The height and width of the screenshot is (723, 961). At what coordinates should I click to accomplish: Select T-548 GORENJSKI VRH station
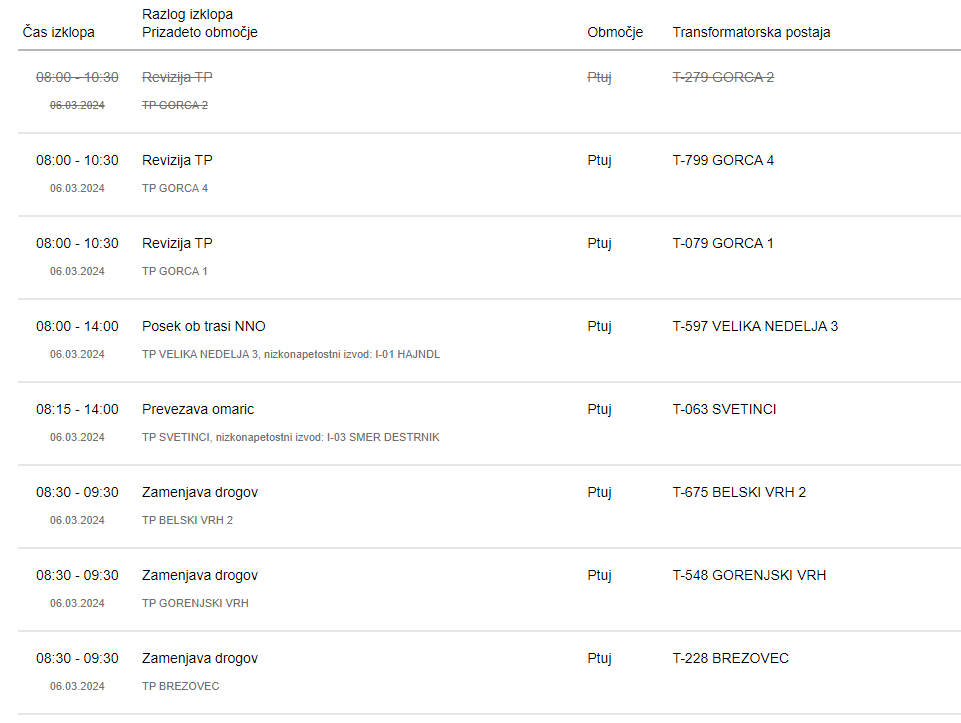(x=750, y=575)
